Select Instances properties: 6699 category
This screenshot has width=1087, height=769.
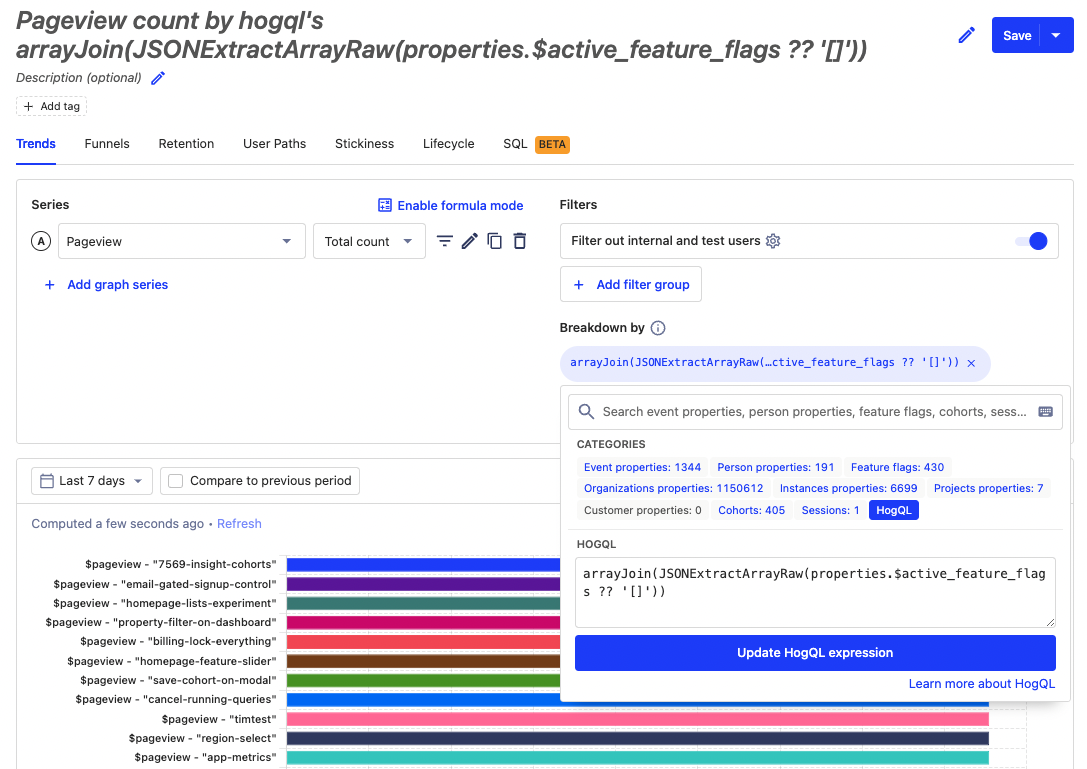tap(848, 488)
